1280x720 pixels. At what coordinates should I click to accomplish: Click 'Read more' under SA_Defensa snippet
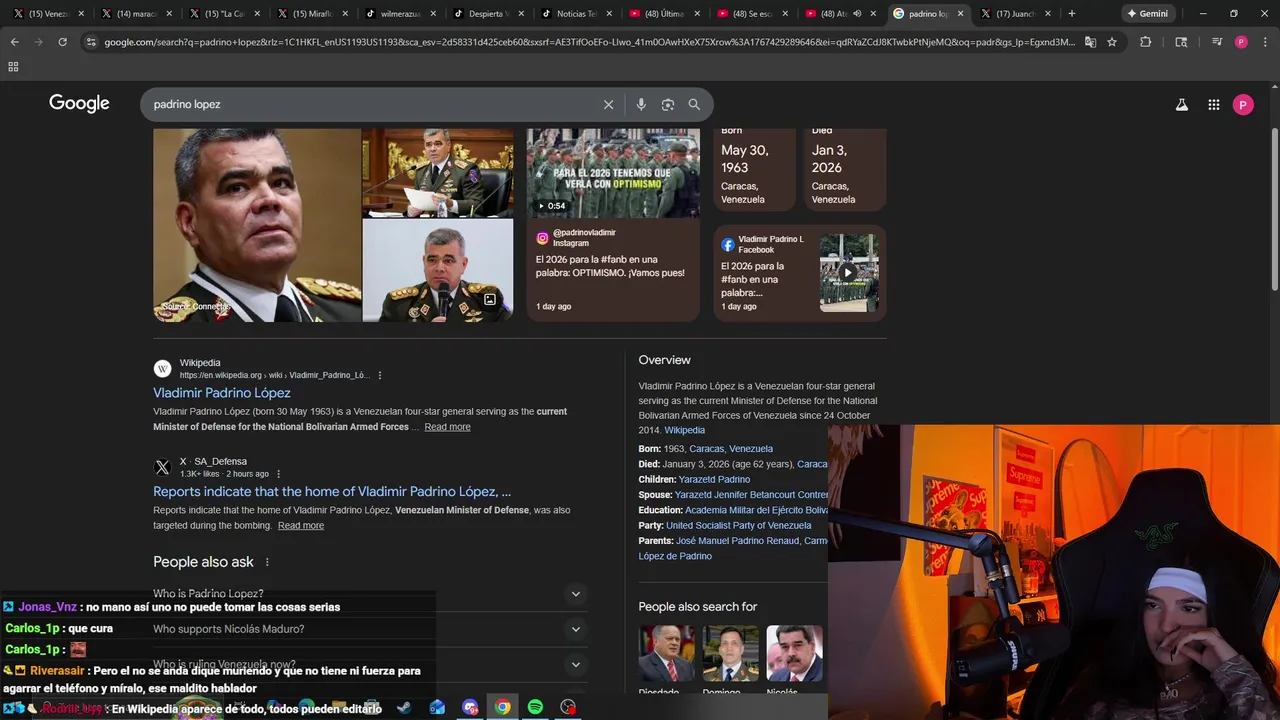point(301,526)
